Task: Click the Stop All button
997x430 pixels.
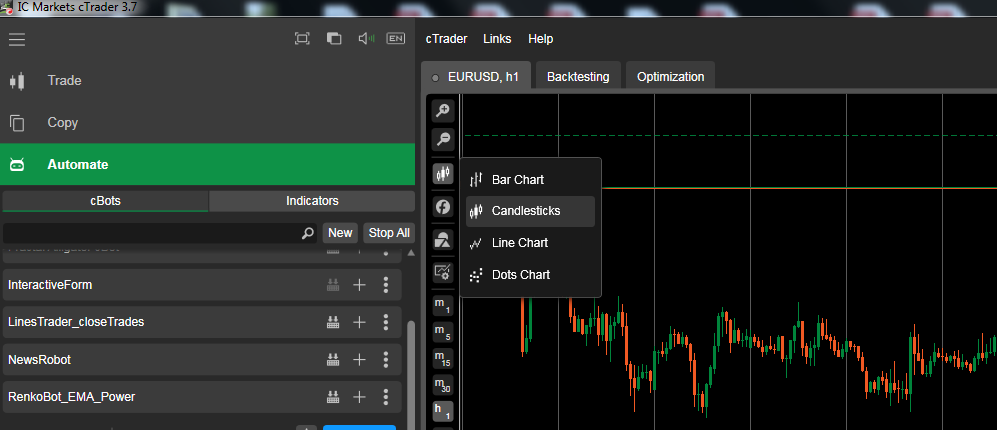Action: pos(389,233)
